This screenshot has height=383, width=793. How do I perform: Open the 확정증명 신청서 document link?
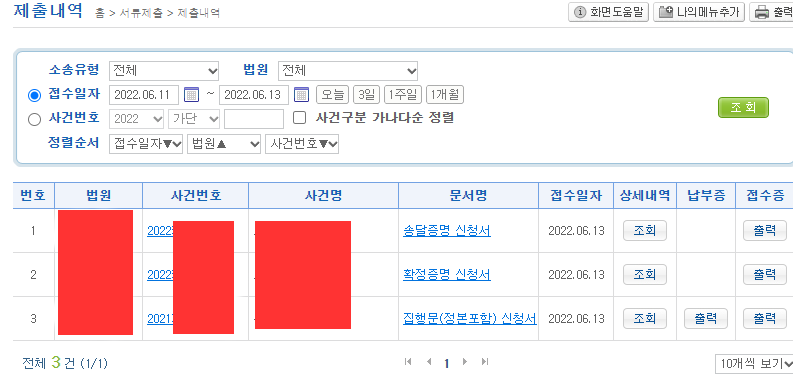(447, 275)
